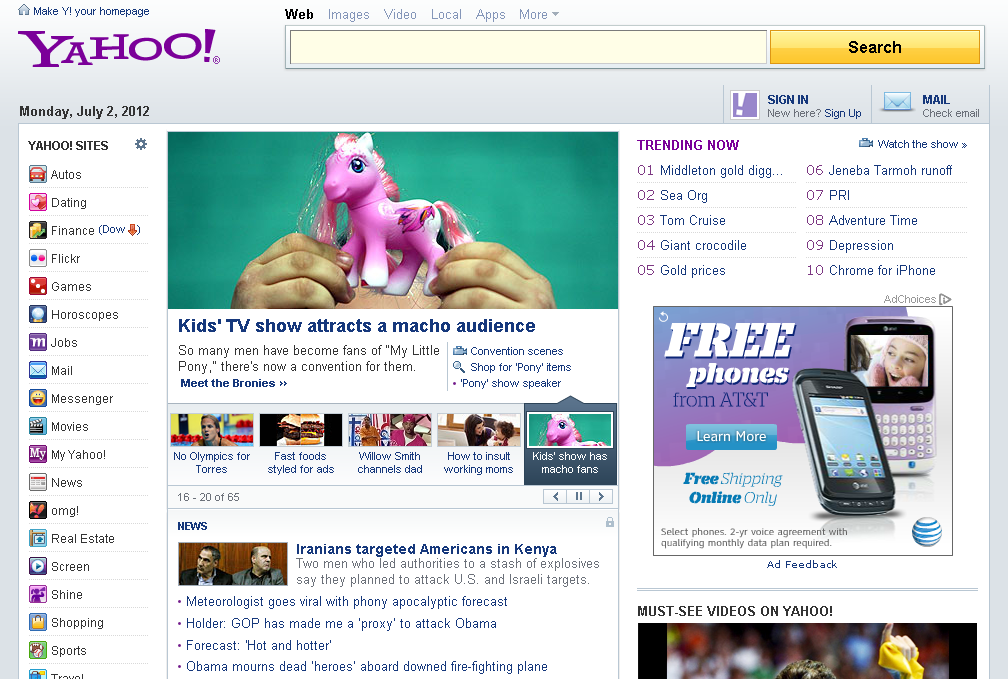Expand the More search options dropdown
The height and width of the screenshot is (679, 1008).
(x=539, y=15)
